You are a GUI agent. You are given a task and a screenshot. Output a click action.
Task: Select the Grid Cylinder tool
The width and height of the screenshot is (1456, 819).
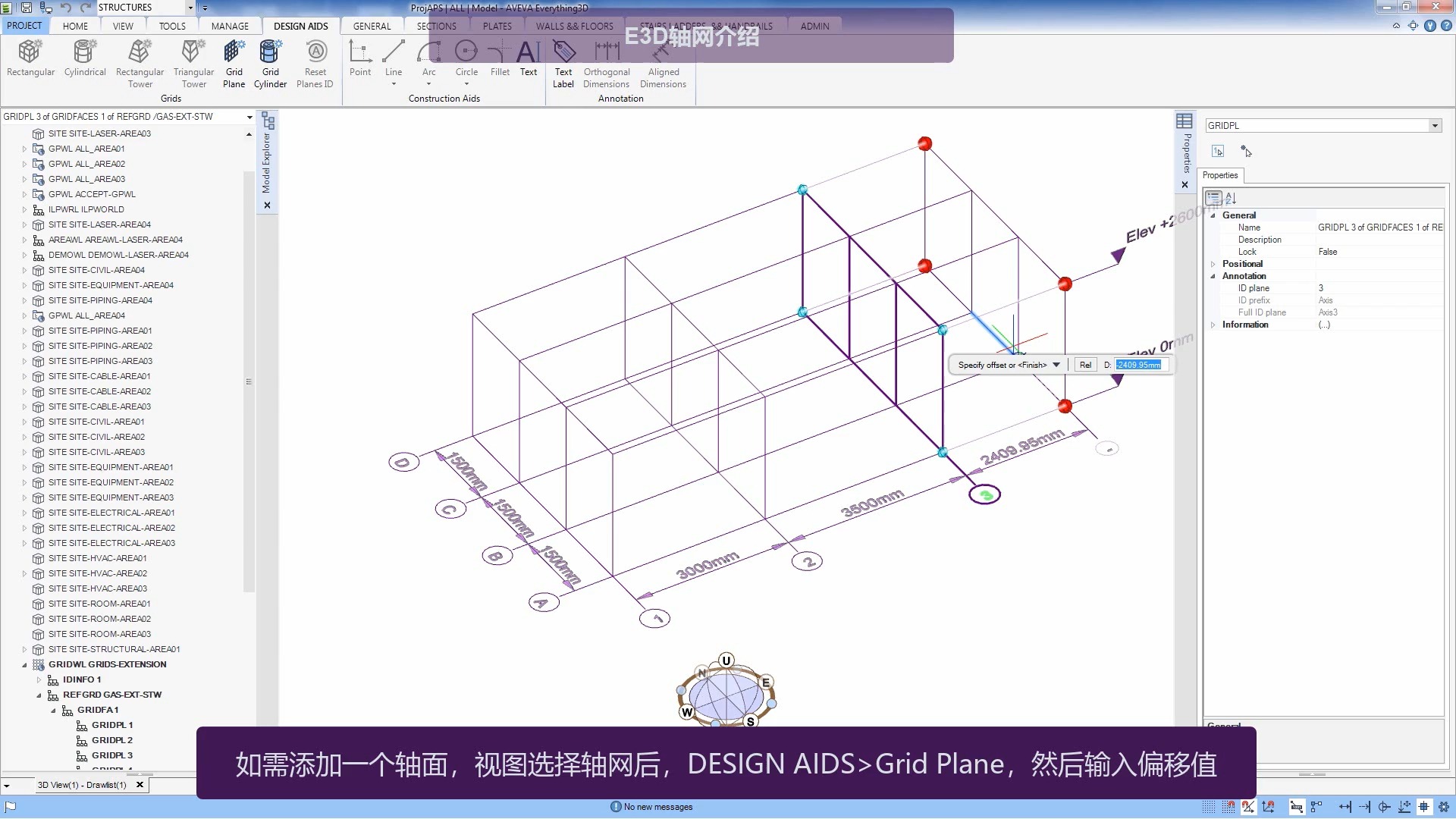pos(270,61)
